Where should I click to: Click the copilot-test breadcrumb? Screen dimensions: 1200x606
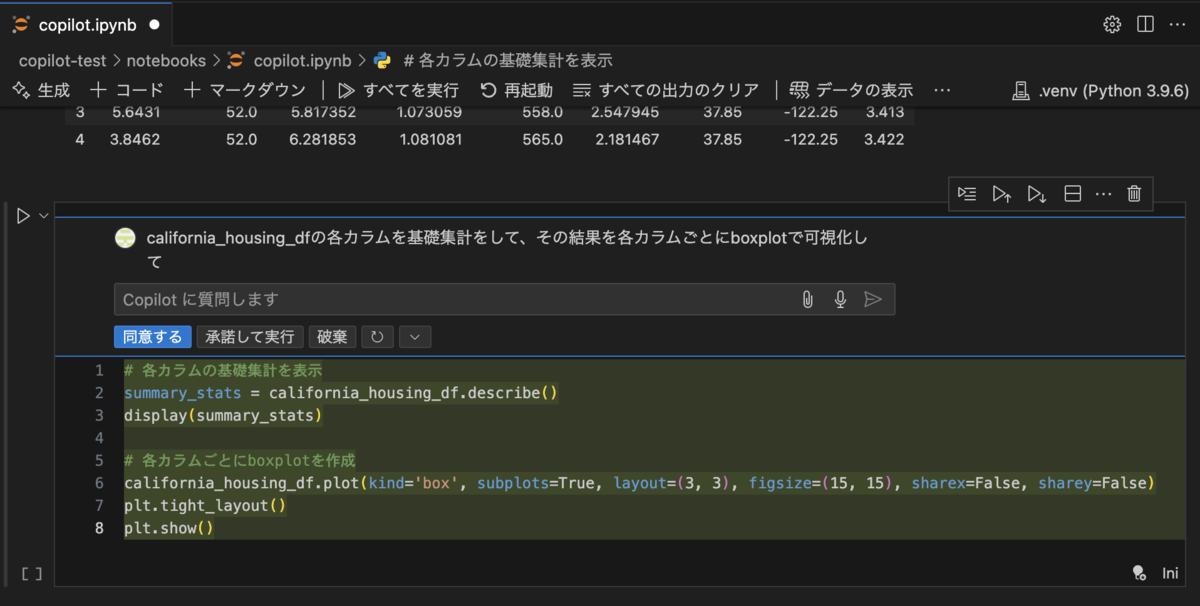(x=63, y=61)
